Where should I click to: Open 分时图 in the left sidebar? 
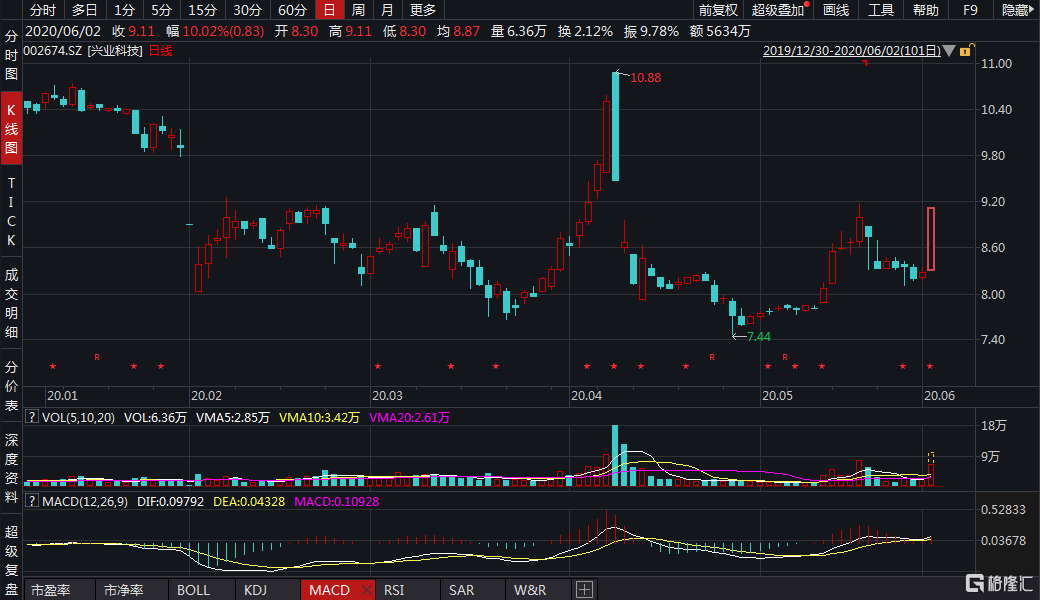tap(11, 55)
